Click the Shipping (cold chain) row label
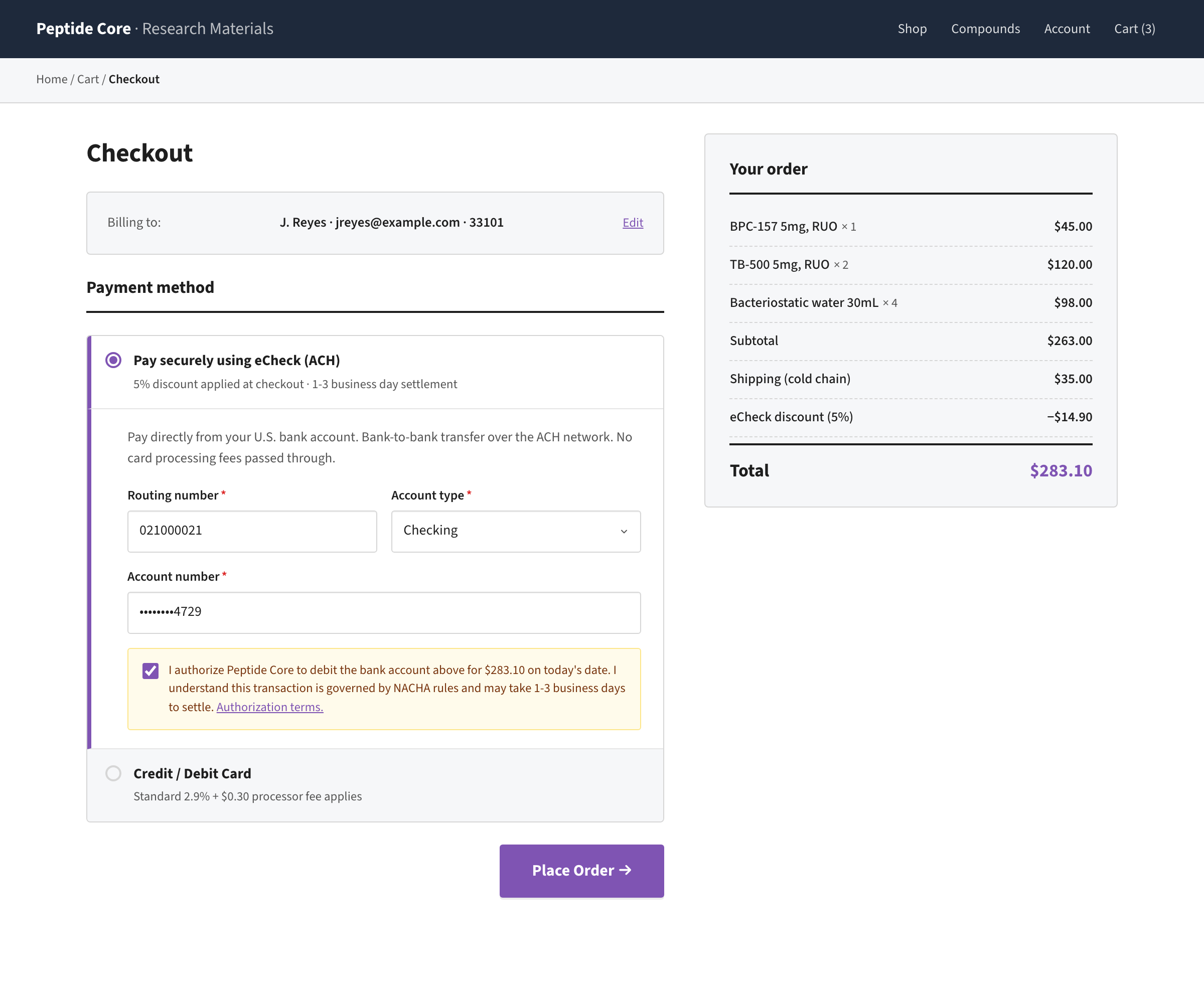 point(790,379)
